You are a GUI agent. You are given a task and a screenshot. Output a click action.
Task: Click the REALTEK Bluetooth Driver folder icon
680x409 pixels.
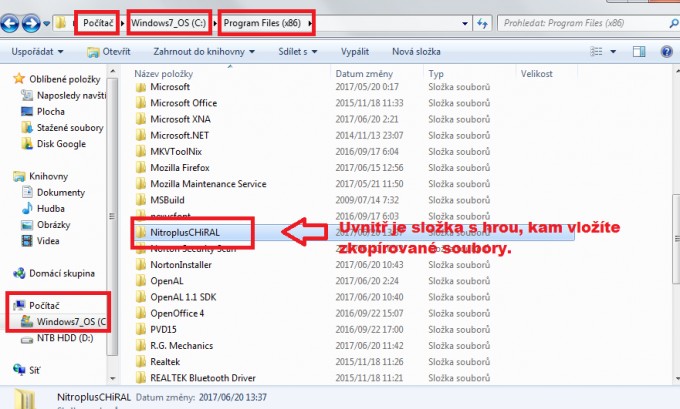point(141,378)
